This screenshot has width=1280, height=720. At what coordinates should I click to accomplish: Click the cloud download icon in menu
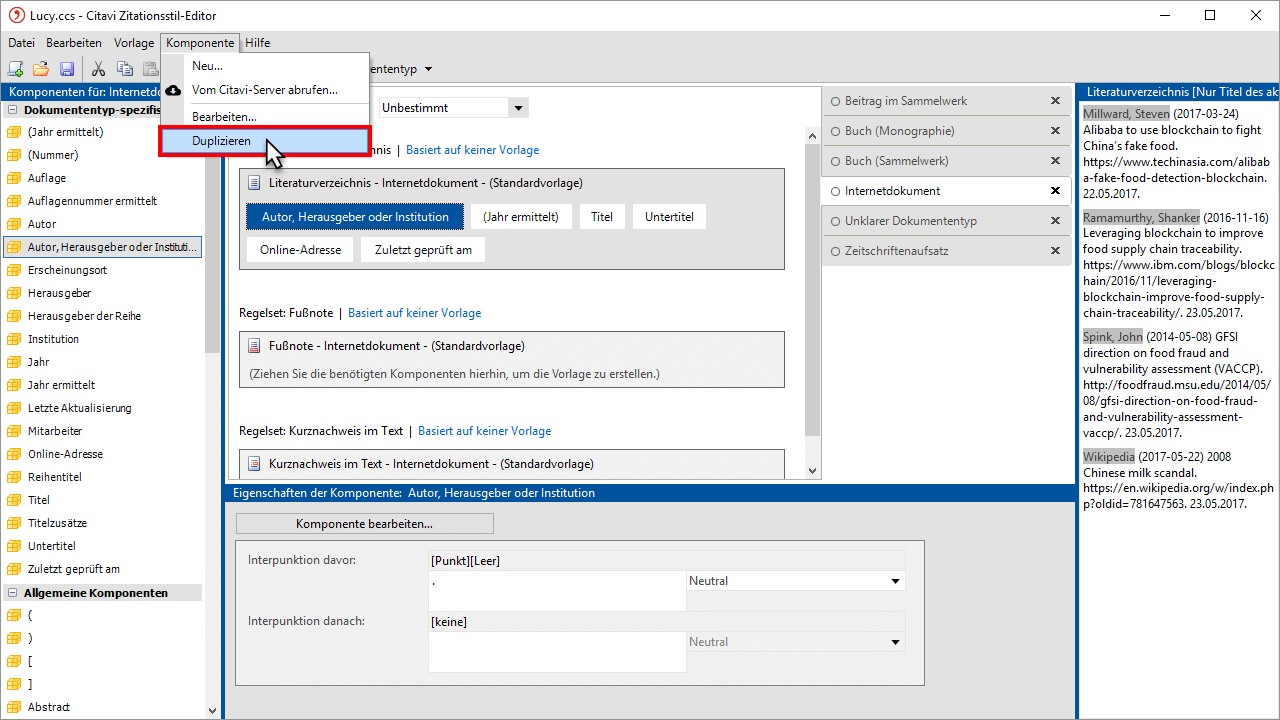(174, 90)
